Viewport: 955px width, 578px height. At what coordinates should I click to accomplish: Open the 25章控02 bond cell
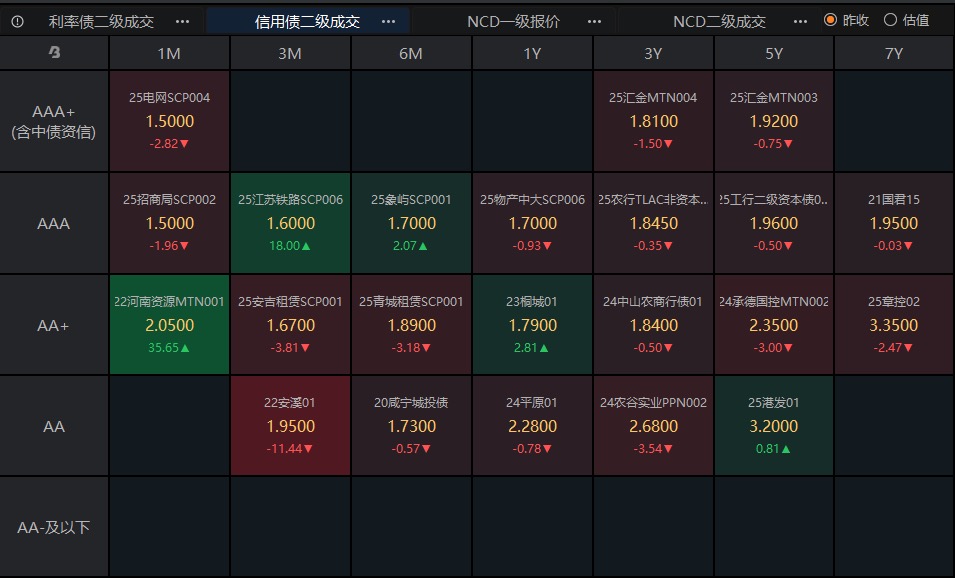click(894, 325)
